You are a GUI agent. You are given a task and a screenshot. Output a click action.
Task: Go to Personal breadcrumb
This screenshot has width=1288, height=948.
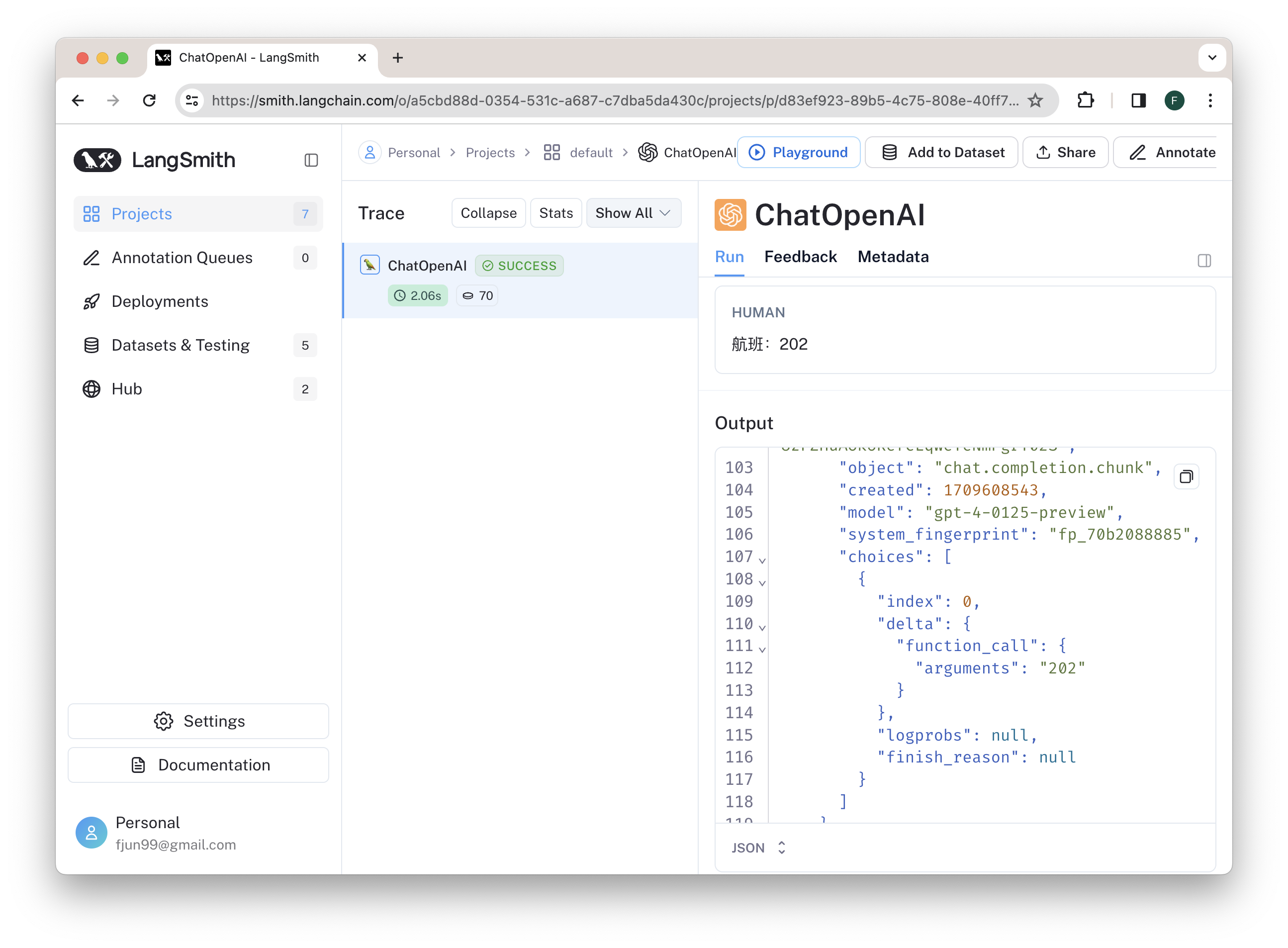414,152
